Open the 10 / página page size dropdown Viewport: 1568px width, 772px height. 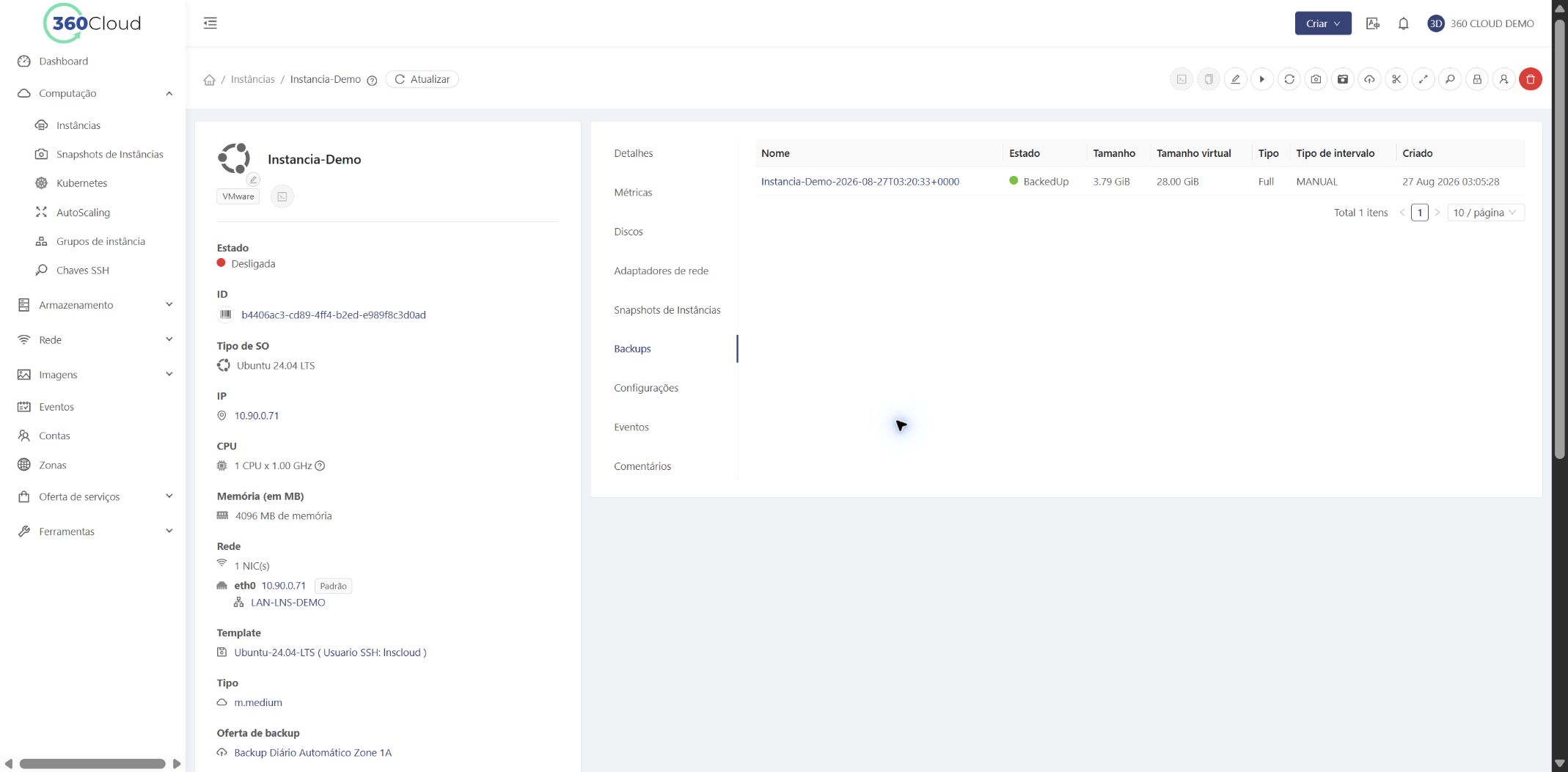click(1486, 213)
